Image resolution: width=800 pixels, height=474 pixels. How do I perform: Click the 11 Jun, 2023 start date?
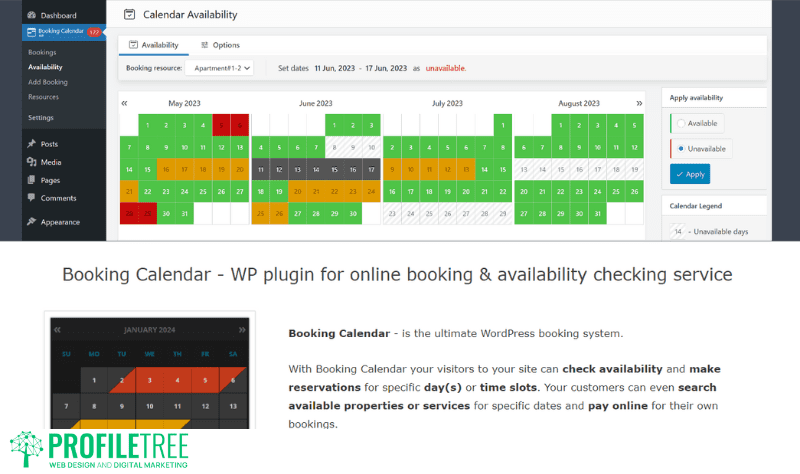(335, 68)
